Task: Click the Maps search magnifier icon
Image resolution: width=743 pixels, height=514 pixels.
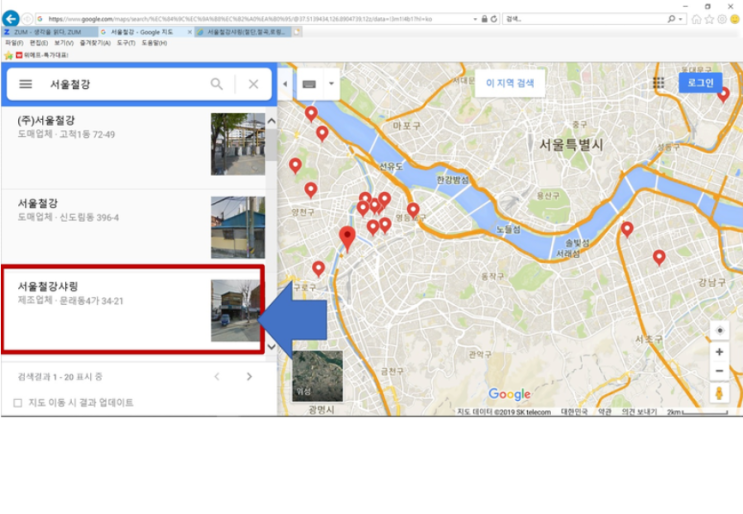Action: click(x=217, y=84)
